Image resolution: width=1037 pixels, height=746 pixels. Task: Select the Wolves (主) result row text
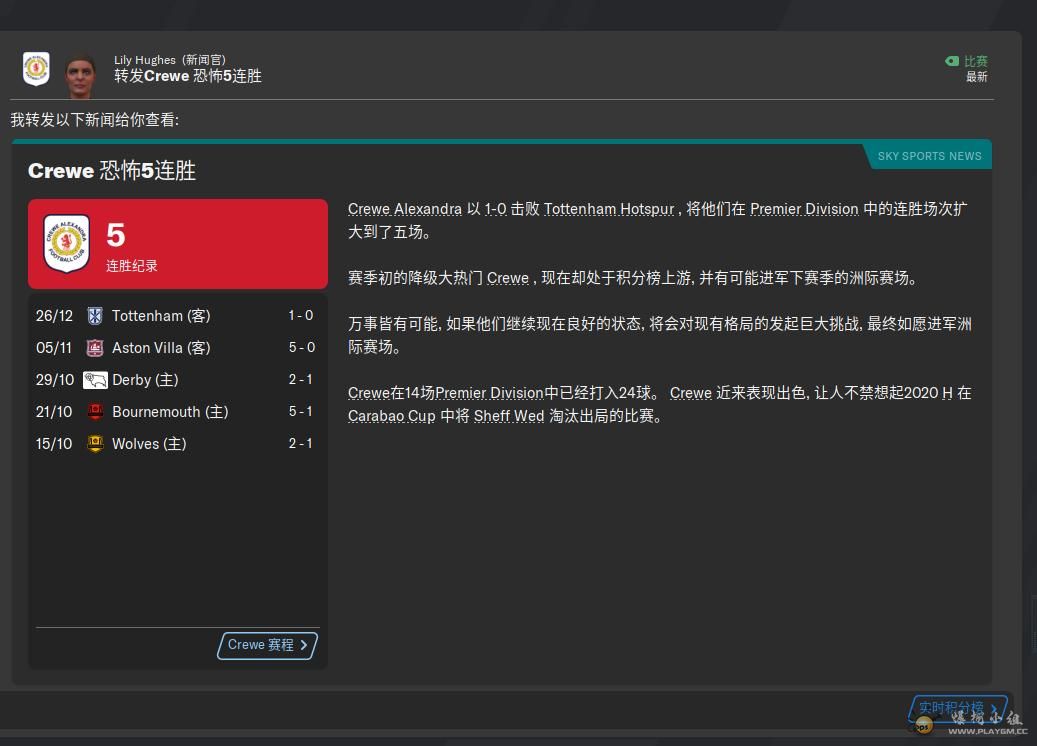pos(149,443)
